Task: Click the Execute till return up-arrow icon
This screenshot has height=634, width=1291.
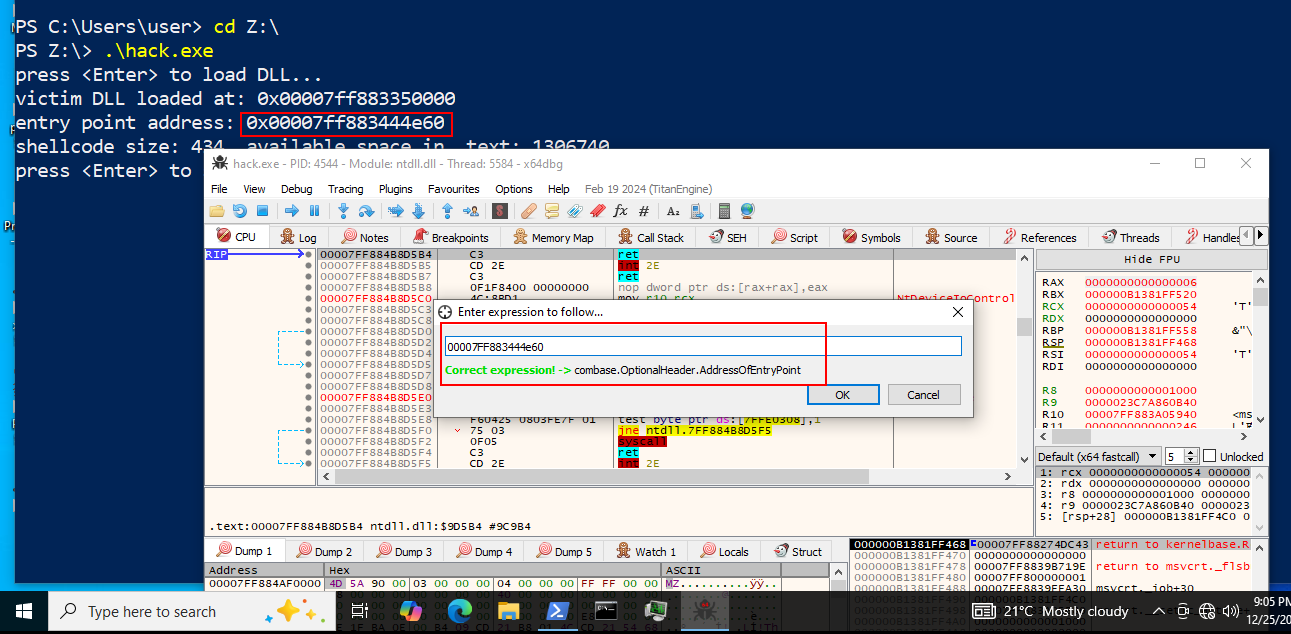Action: pos(447,211)
